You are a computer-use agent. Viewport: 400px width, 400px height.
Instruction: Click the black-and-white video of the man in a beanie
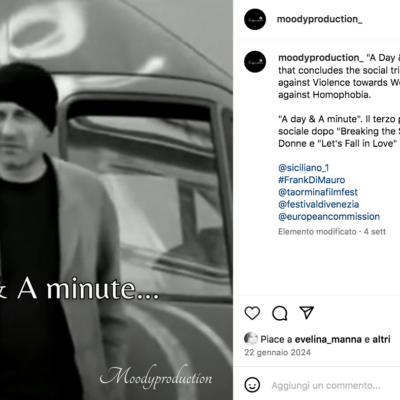116,200
